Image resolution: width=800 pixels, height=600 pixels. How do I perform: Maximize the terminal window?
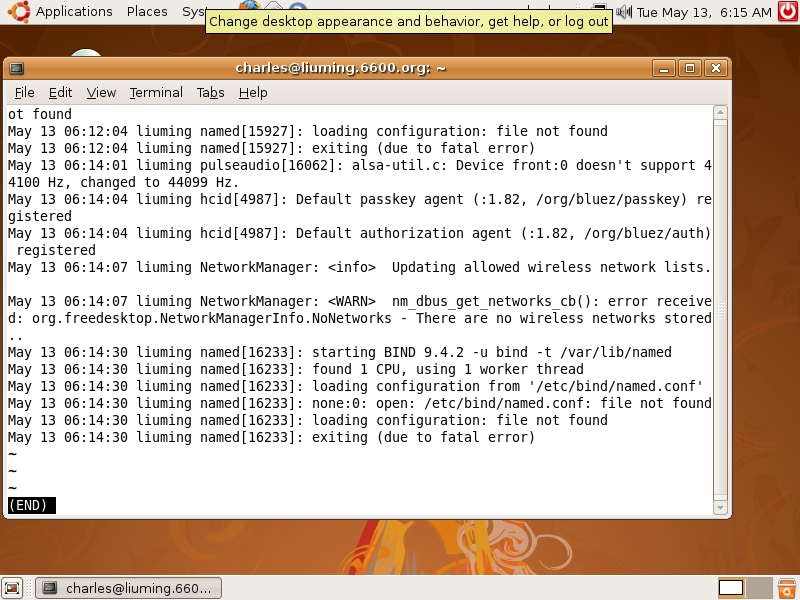point(690,68)
